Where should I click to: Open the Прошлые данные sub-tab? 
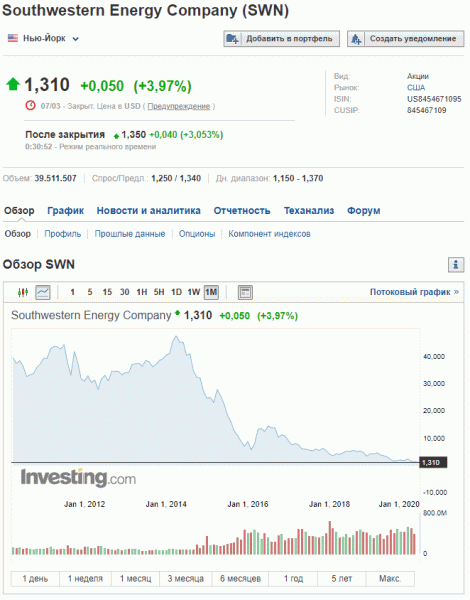click(x=130, y=234)
